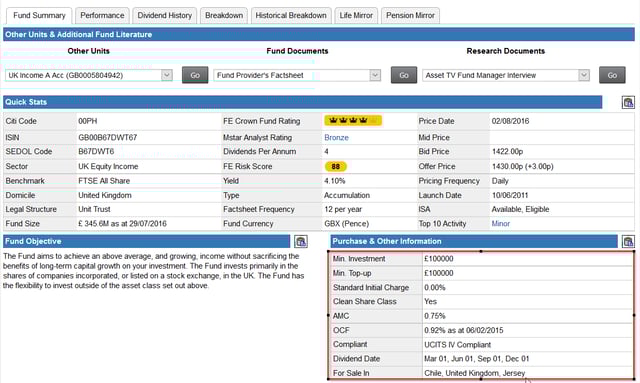Click the SEDOL Code value B67DWT6

[x=96, y=151]
